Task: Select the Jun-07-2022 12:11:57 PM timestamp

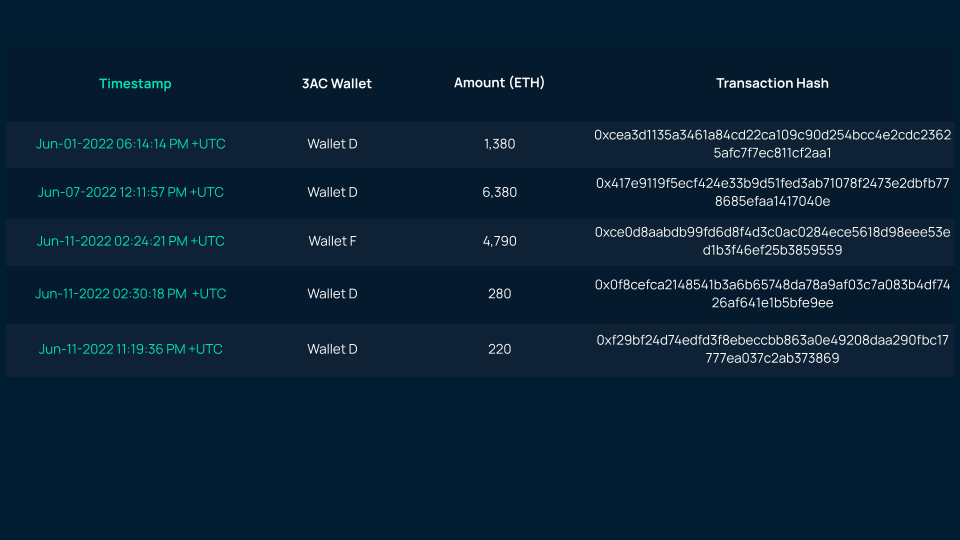Action: 131,192
